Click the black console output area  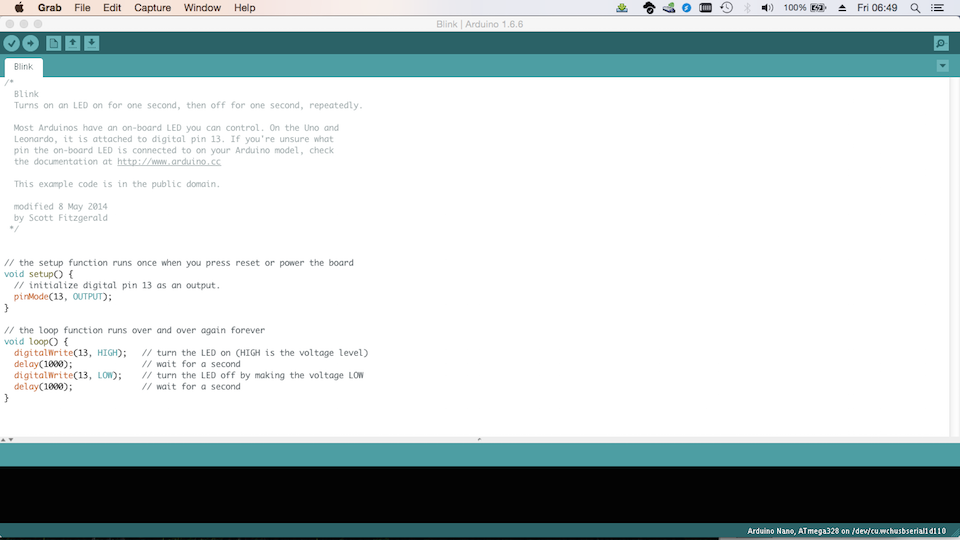pos(480,494)
